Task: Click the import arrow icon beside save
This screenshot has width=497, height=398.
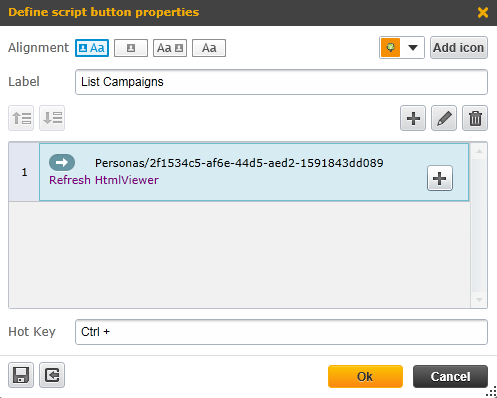Action: pyautogui.click(x=52, y=375)
